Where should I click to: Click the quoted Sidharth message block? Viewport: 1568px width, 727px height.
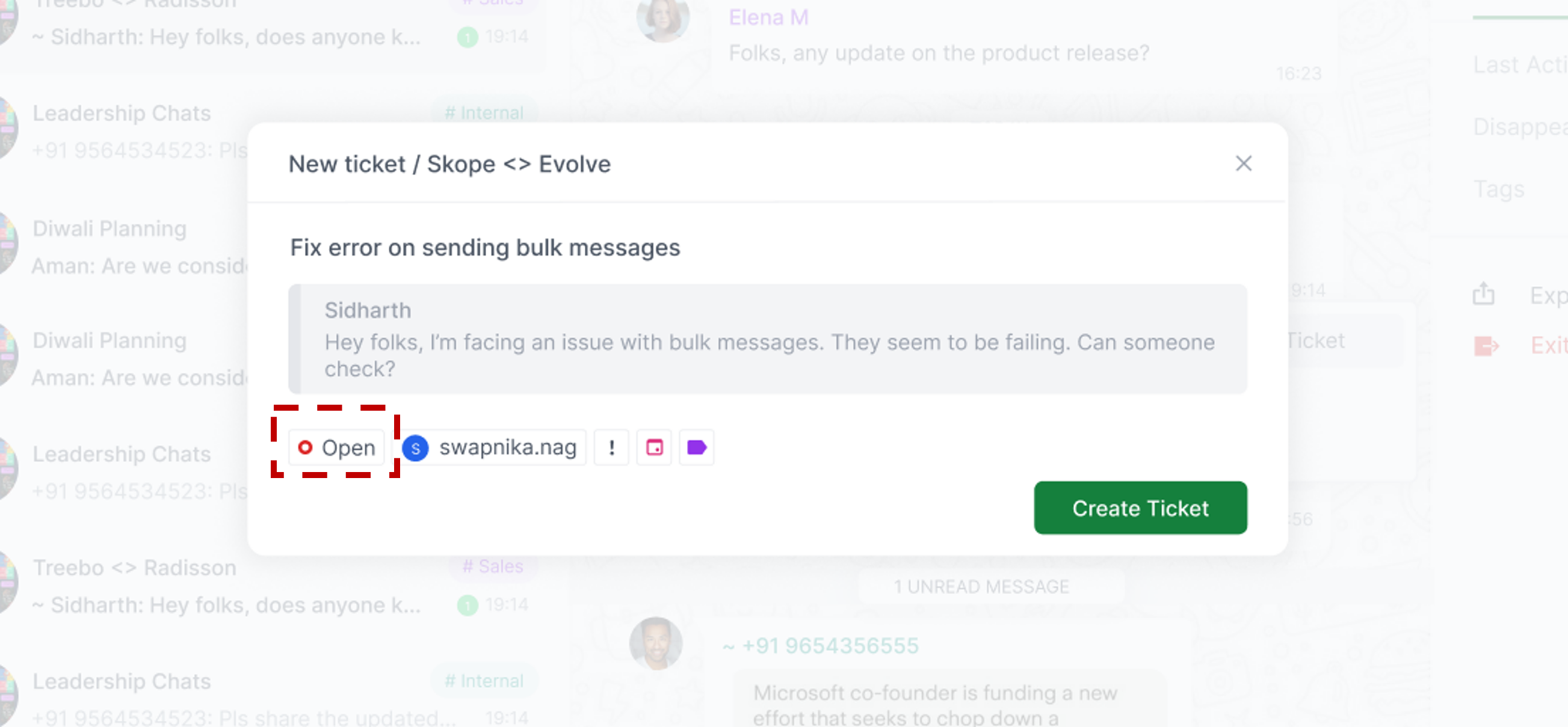768,339
